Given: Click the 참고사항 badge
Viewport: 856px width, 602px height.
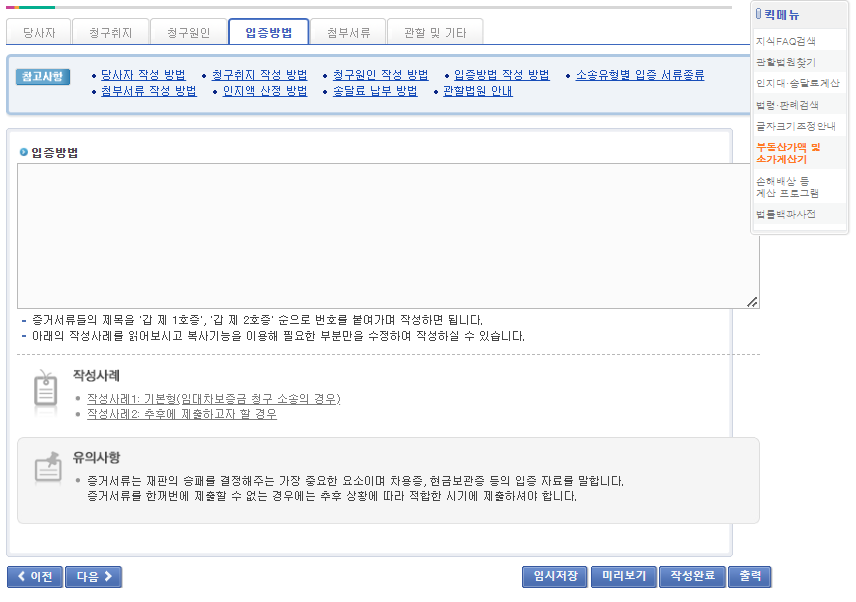Looking at the screenshot, I should pos(42,74).
